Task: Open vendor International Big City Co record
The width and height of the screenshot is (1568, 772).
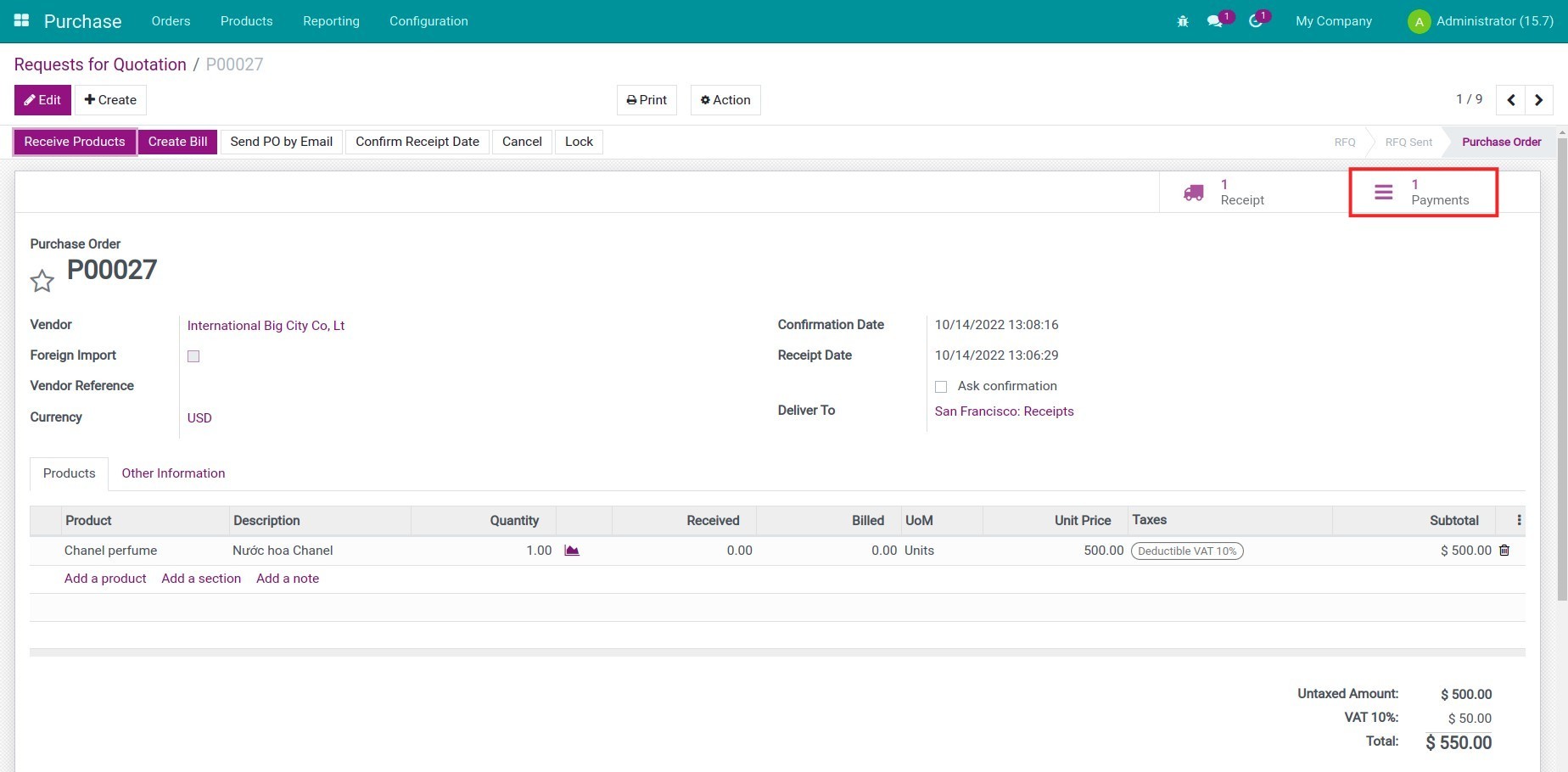Action: (x=266, y=325)
